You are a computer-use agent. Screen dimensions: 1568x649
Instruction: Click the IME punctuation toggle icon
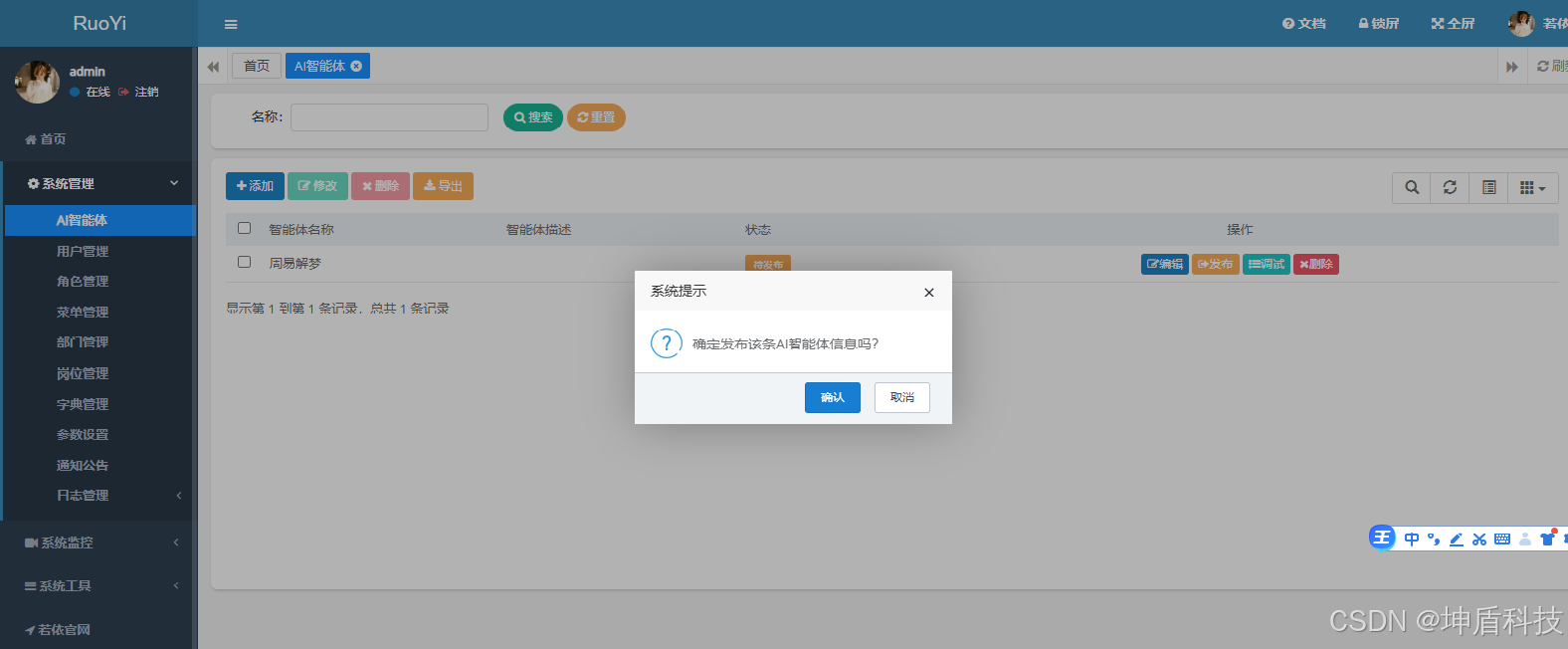[1434, 540]
